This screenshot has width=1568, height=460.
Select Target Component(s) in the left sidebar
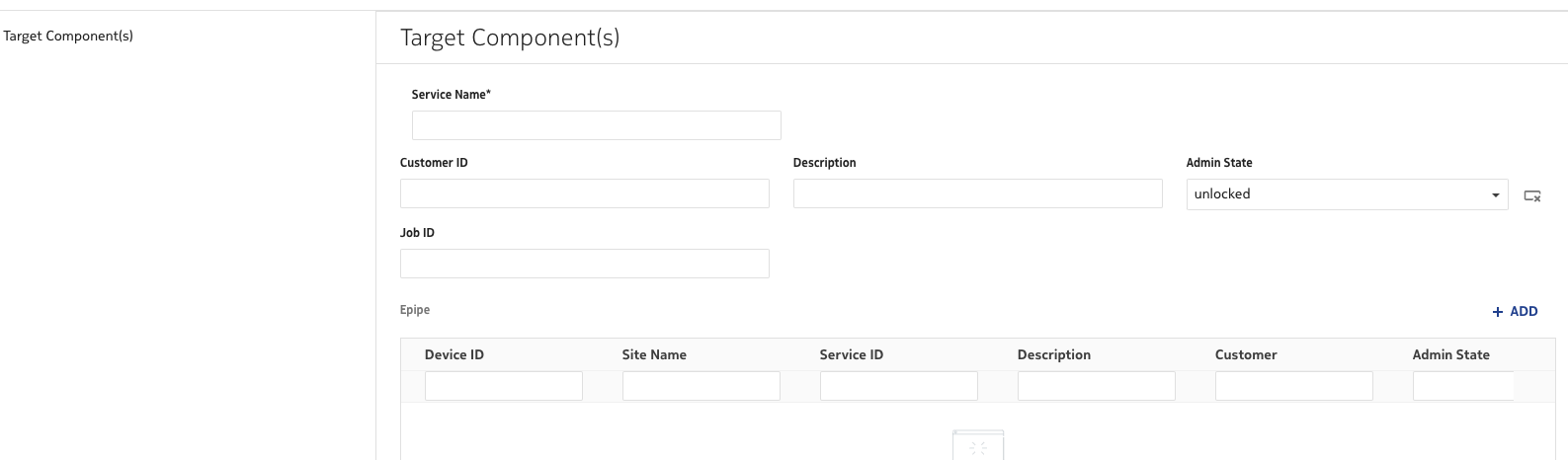[68, 37]
